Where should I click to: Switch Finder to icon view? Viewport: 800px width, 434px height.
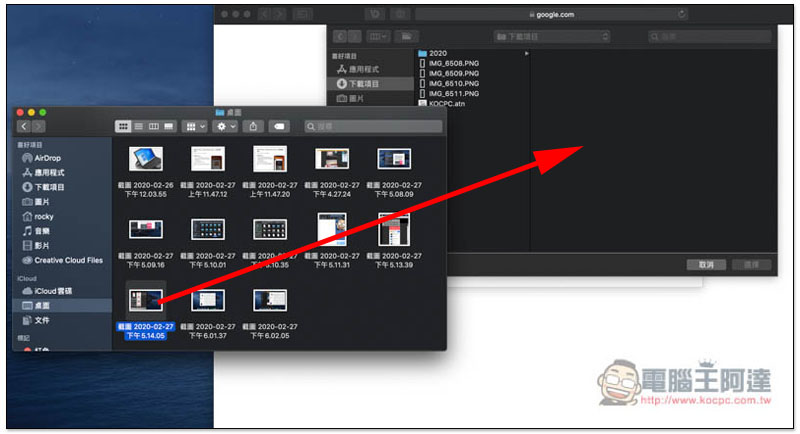123,126
